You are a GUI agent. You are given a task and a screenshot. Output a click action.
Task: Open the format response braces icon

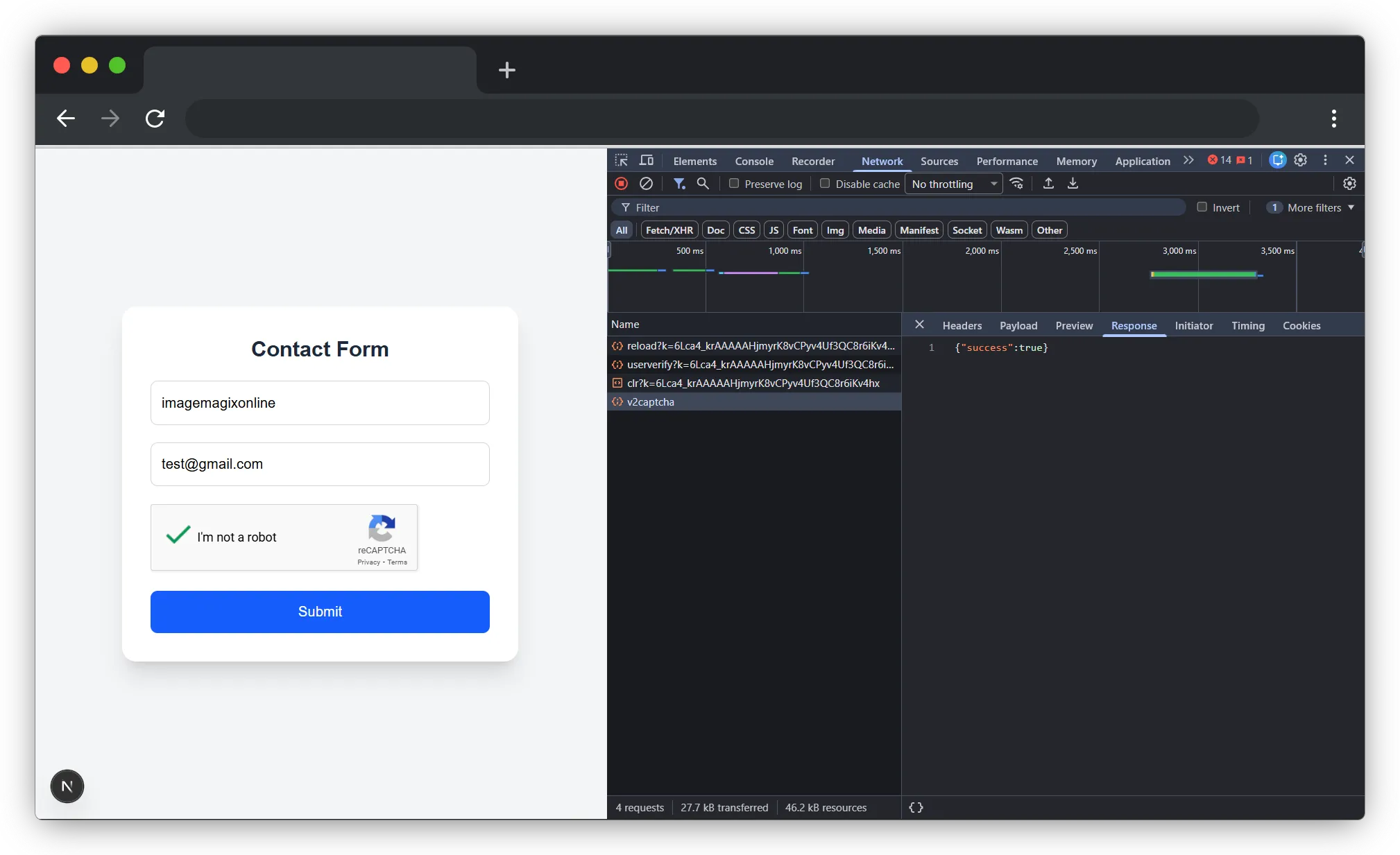(x=914, y=807)
